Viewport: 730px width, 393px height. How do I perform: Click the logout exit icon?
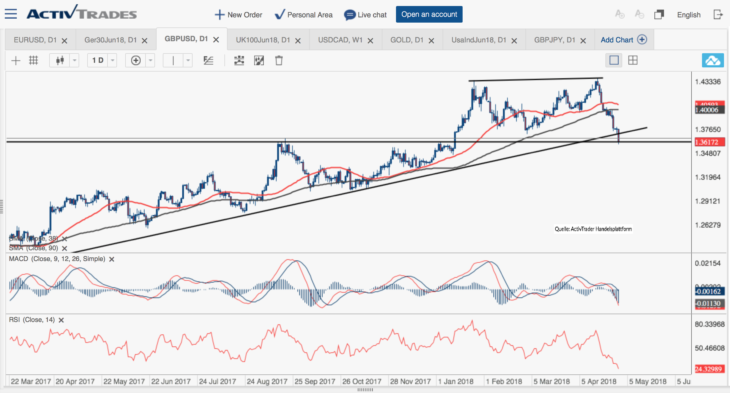tap(718, 14)
